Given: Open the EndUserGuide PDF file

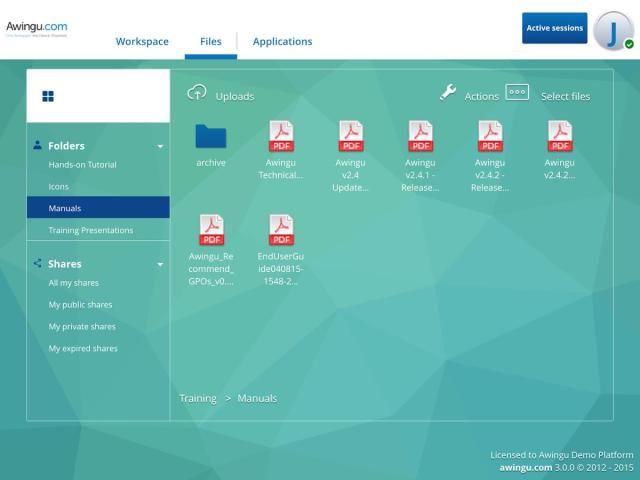Looking at the screenshot, I should [x=281, y=230].
